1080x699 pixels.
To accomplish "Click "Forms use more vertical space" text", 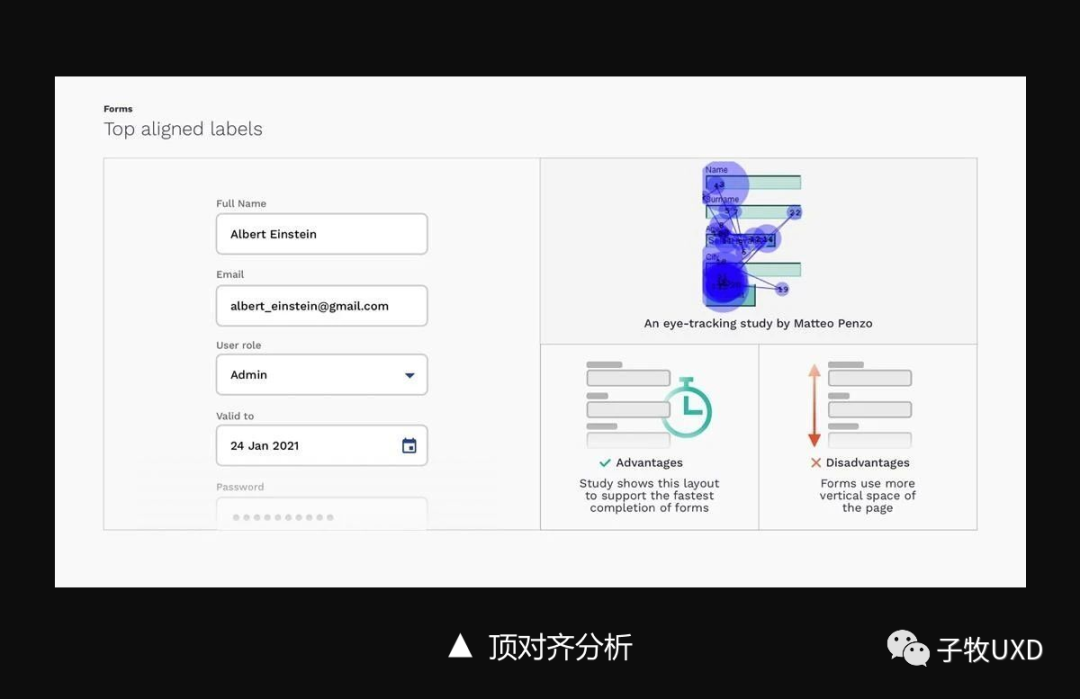I will coord(867,496).
